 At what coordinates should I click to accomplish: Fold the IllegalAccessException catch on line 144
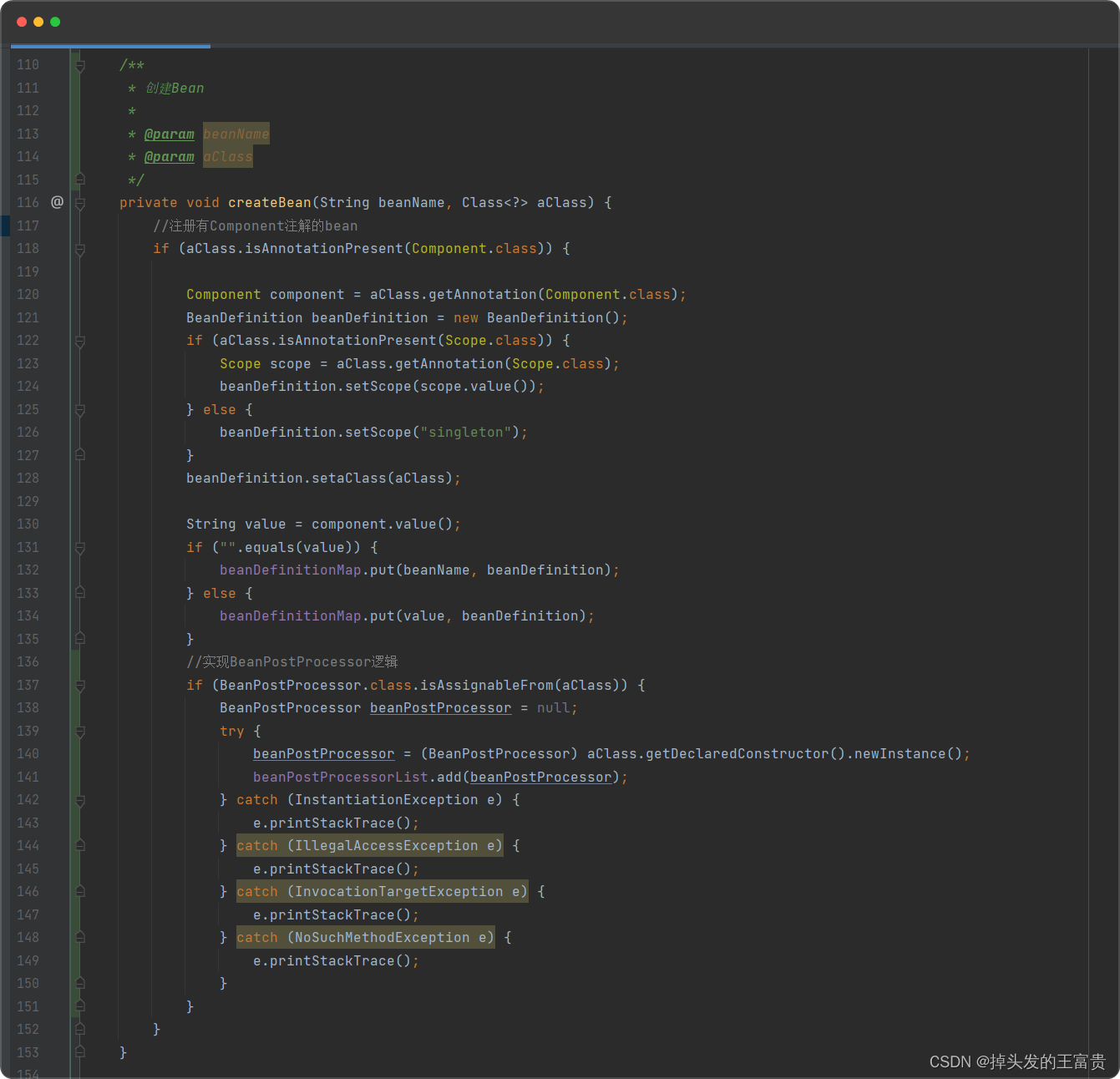coord(80,846)
